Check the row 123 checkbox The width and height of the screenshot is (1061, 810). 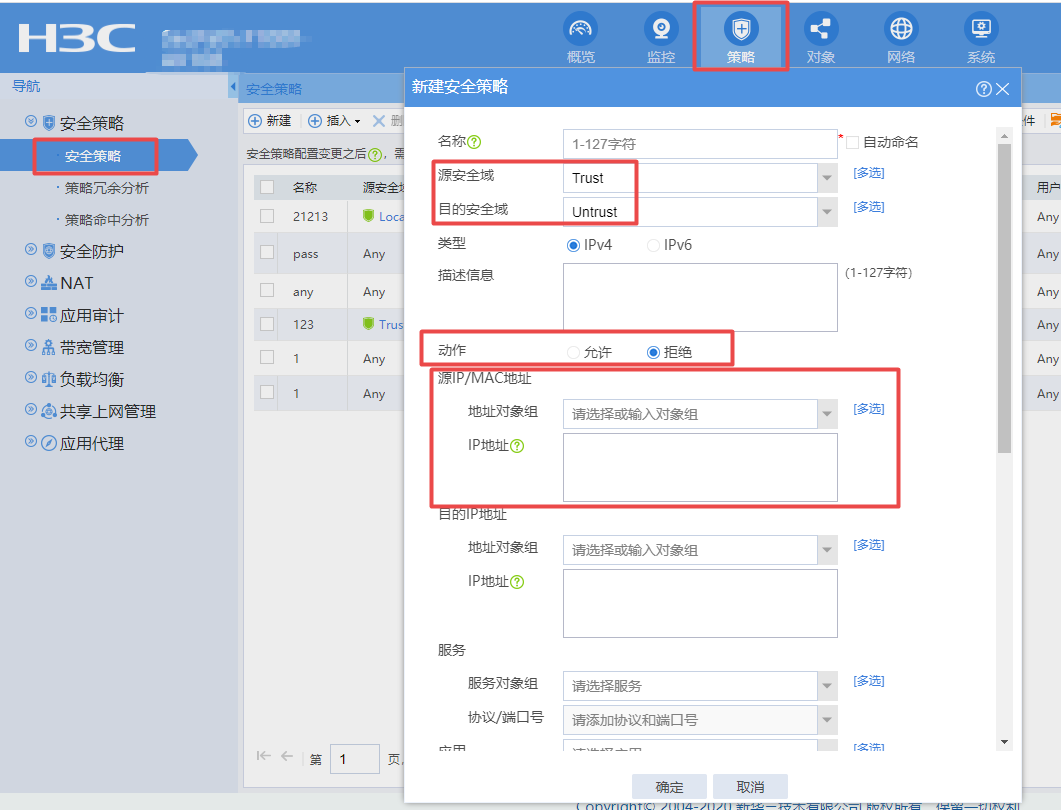point(267,323)
